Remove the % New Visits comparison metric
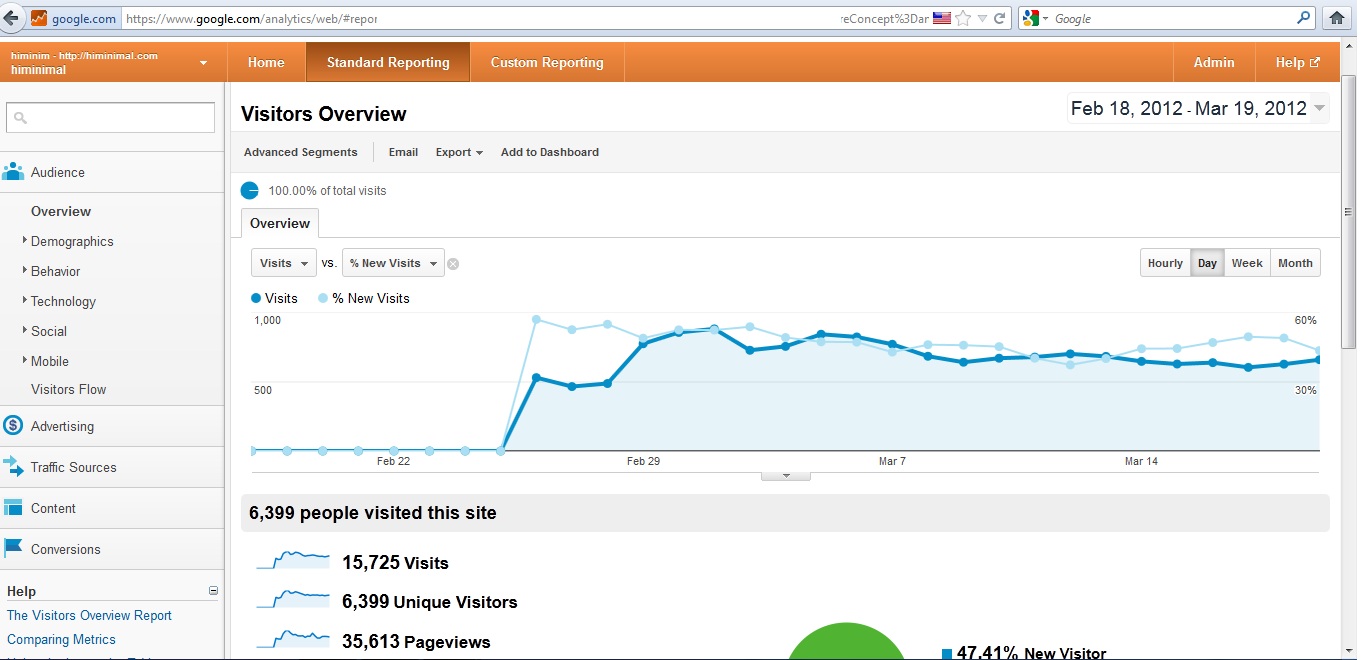 click(453, 264)
